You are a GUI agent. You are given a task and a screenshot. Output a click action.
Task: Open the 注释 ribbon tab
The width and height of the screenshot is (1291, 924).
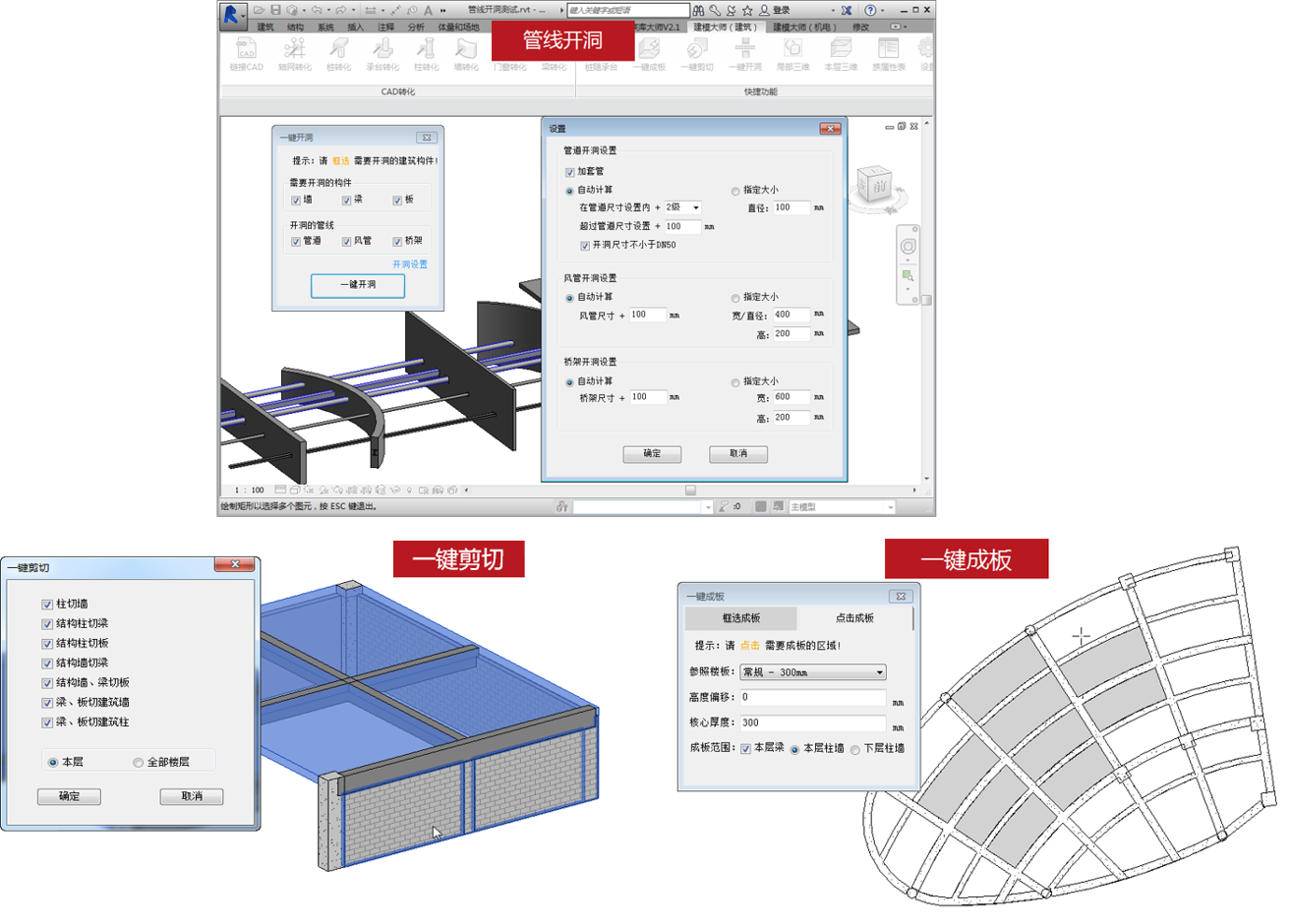pyautogui.click(x=385, y=28)
